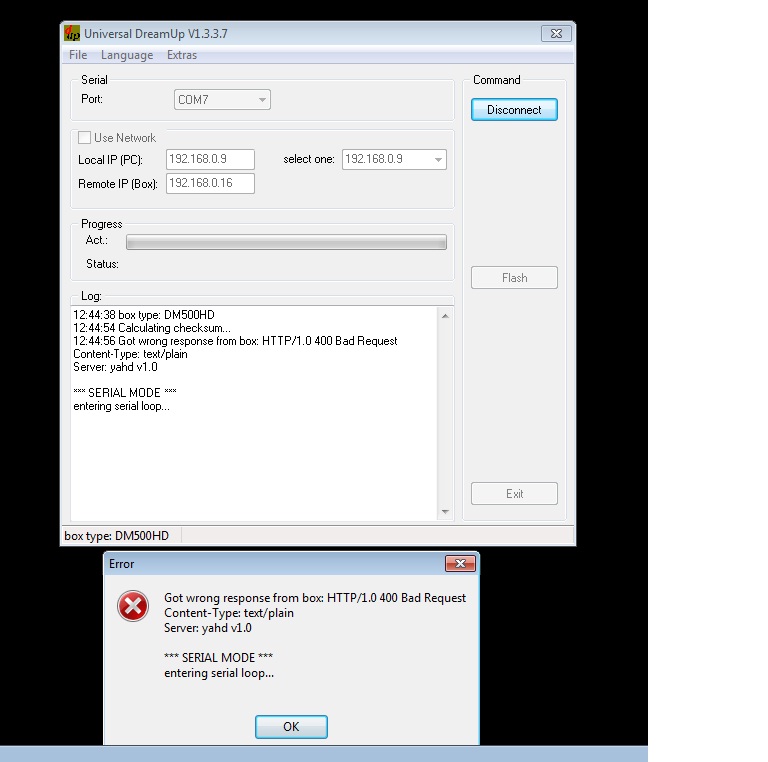The image size is (768, 762).
Task: Open the Language menu
Action: pos(127,55)
